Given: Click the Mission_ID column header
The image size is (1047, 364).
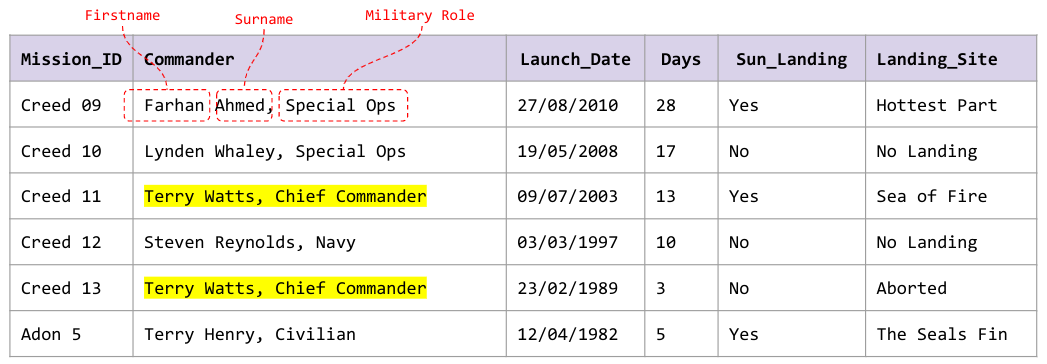Looking at the screenshot, I should (71, 59).
